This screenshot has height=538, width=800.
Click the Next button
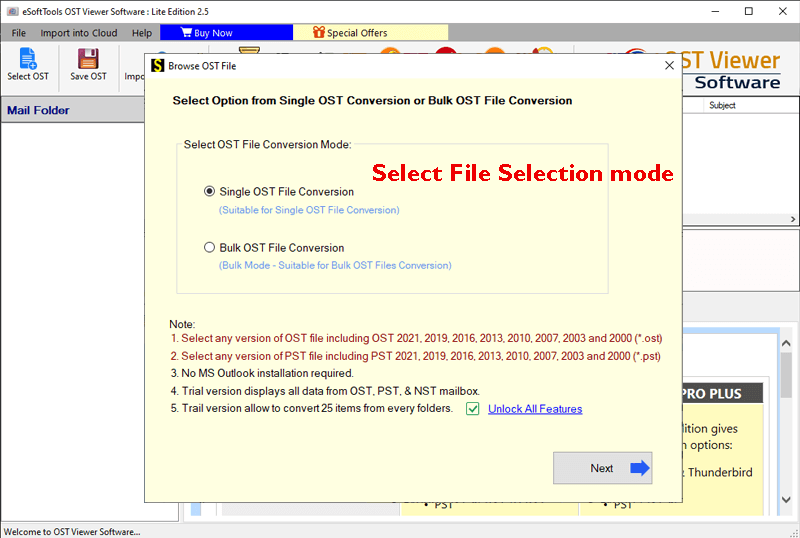tap(602, 468)
